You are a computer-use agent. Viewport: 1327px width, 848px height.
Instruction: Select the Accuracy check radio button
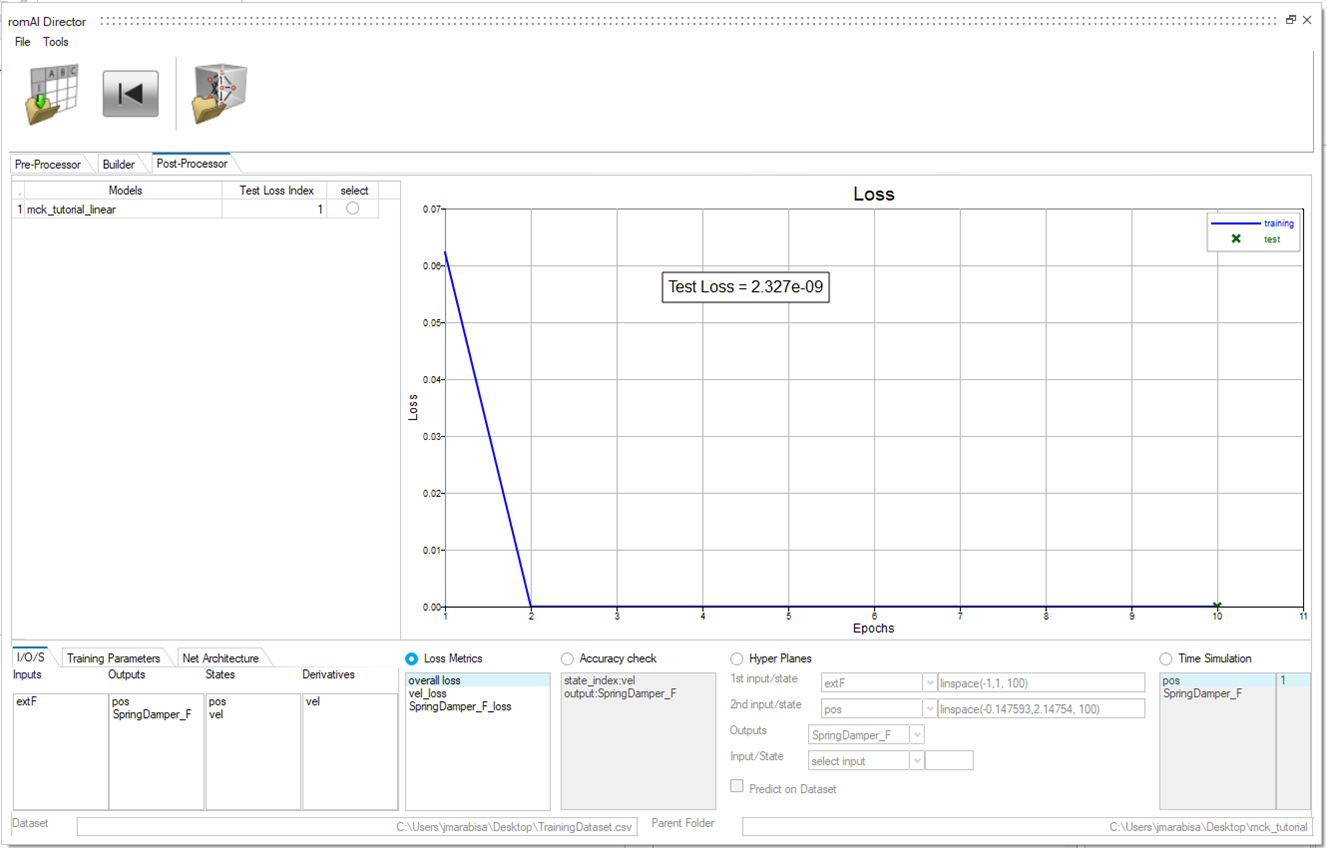[x=568, y=659]
